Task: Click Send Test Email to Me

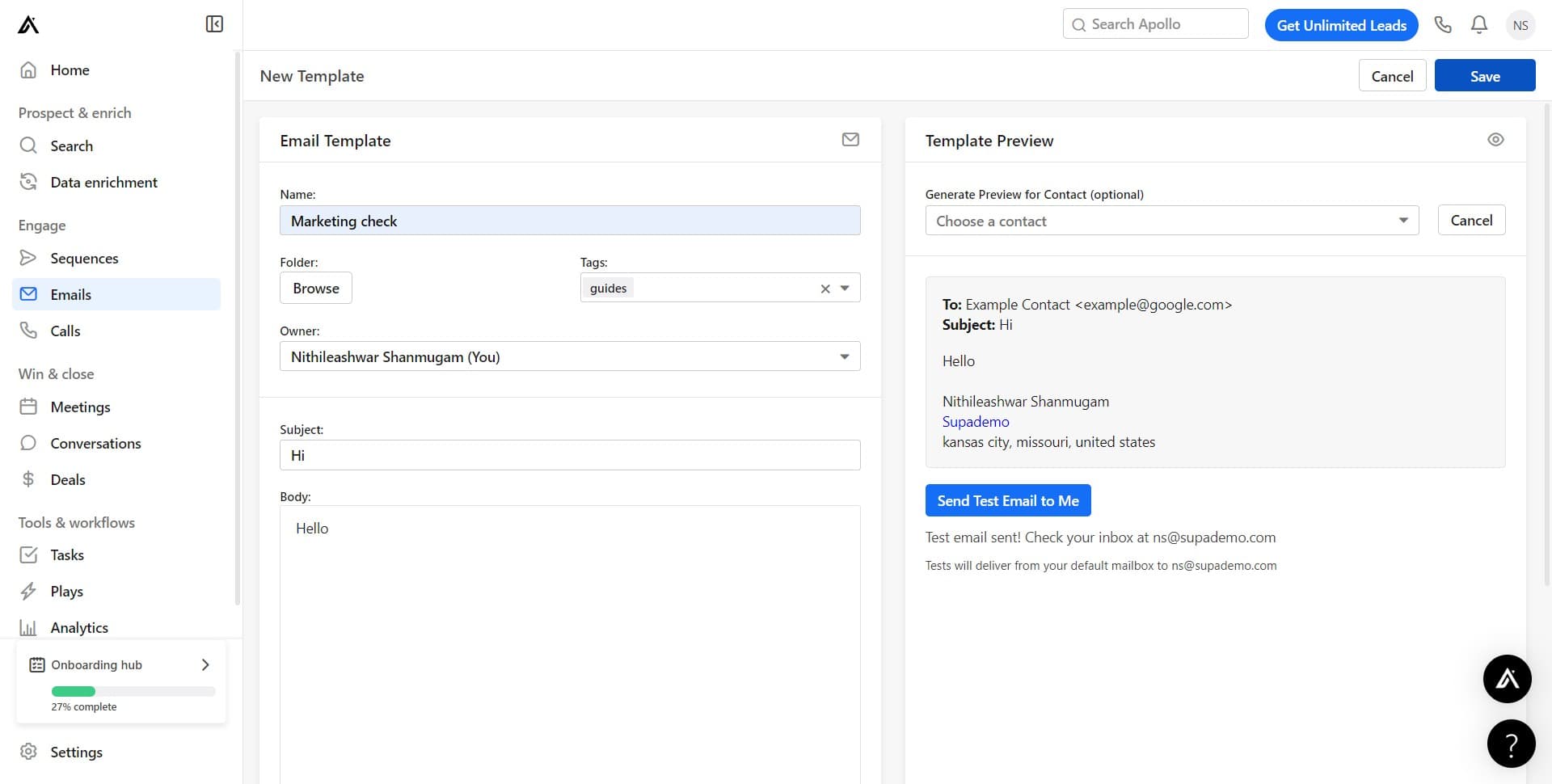Action: click(1007, 501)
